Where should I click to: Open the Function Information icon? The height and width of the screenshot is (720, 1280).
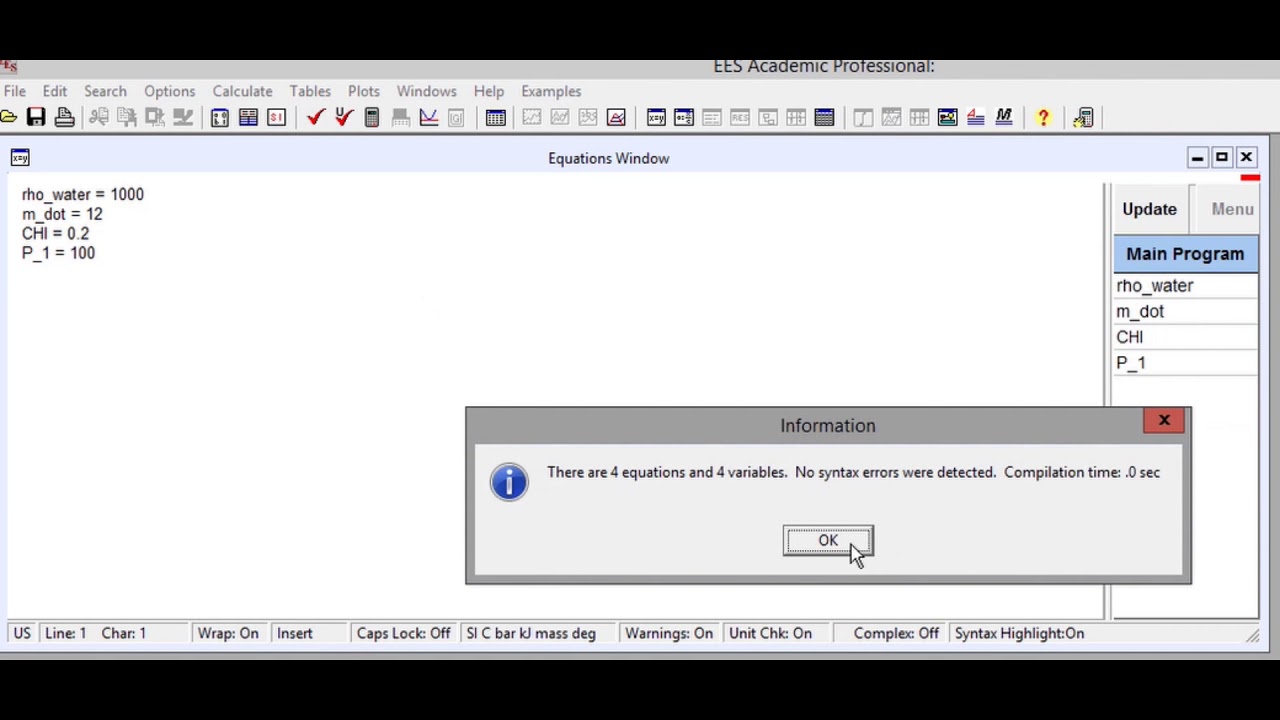pos(248,118)
